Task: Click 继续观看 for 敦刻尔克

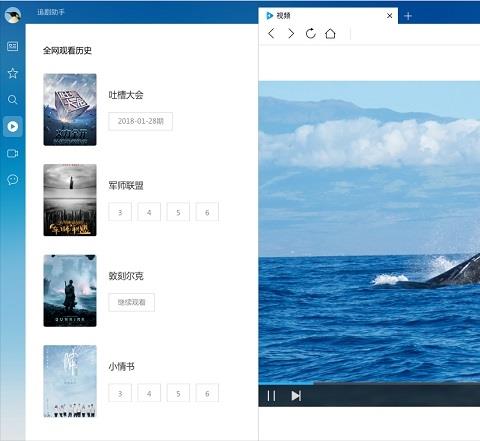Action: [131, 302]
